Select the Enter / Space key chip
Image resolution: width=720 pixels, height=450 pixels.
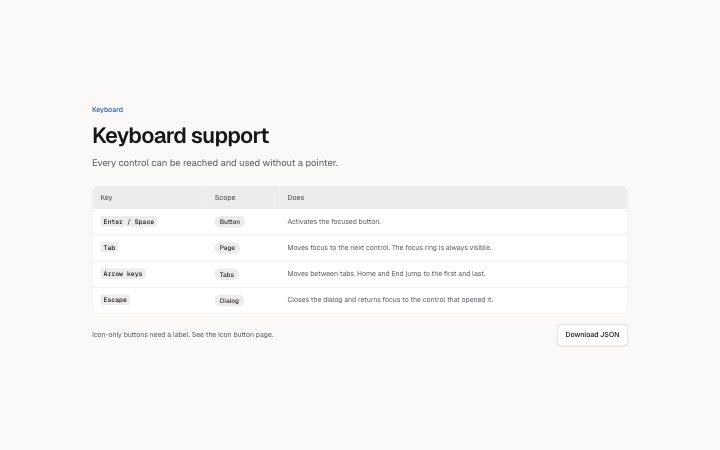coord(129,222)
